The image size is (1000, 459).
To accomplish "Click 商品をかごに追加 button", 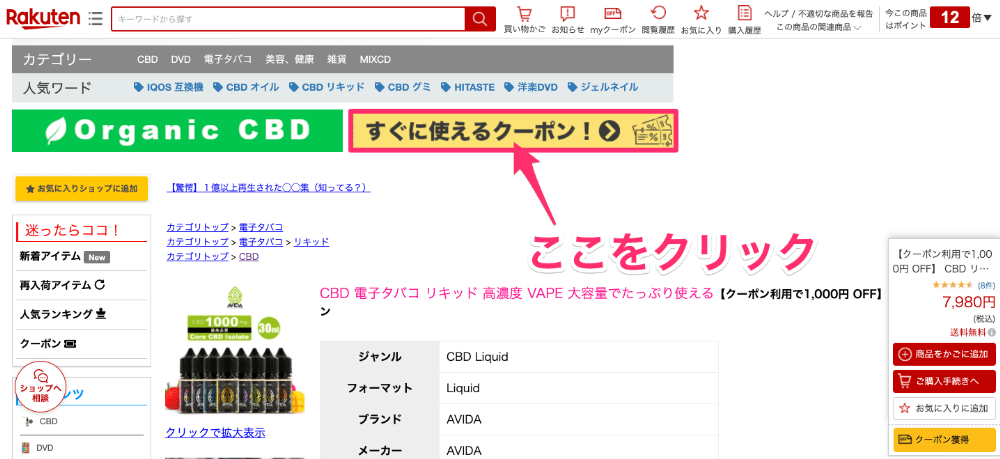I will coord(943,354).
